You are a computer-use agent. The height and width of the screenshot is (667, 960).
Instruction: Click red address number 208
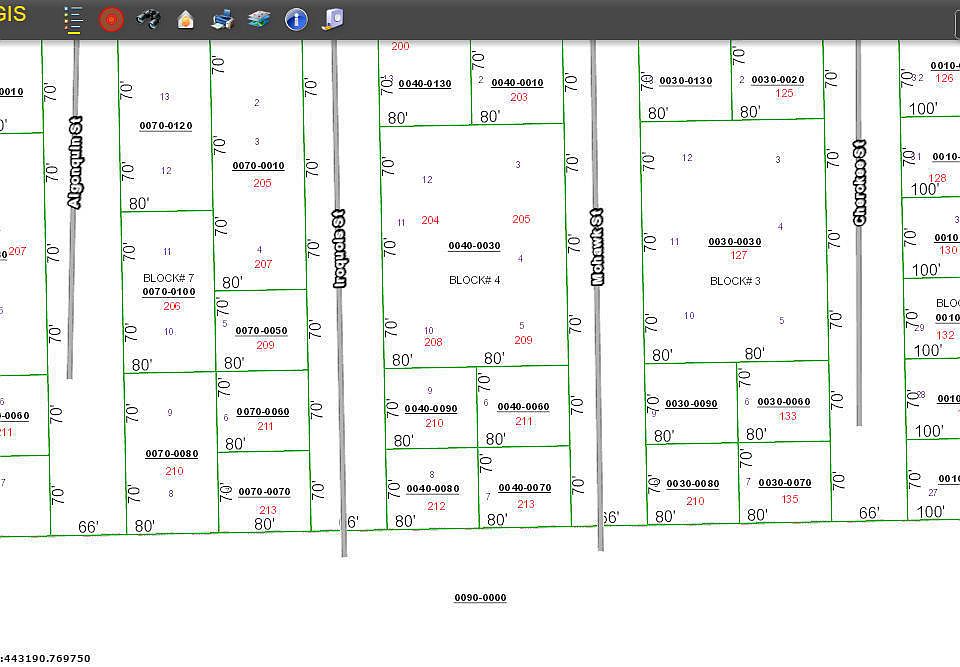433,342
